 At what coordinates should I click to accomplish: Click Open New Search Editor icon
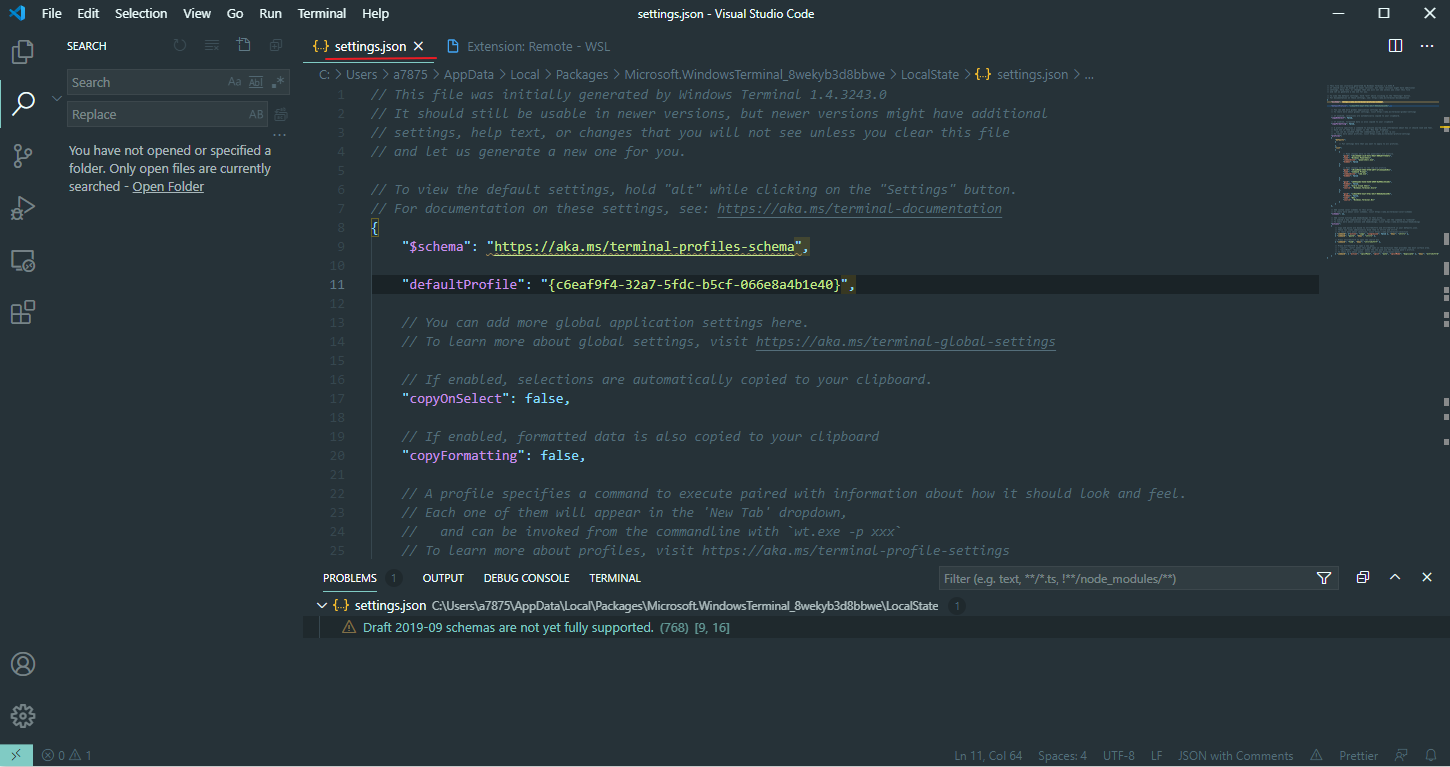pos(244,45)
